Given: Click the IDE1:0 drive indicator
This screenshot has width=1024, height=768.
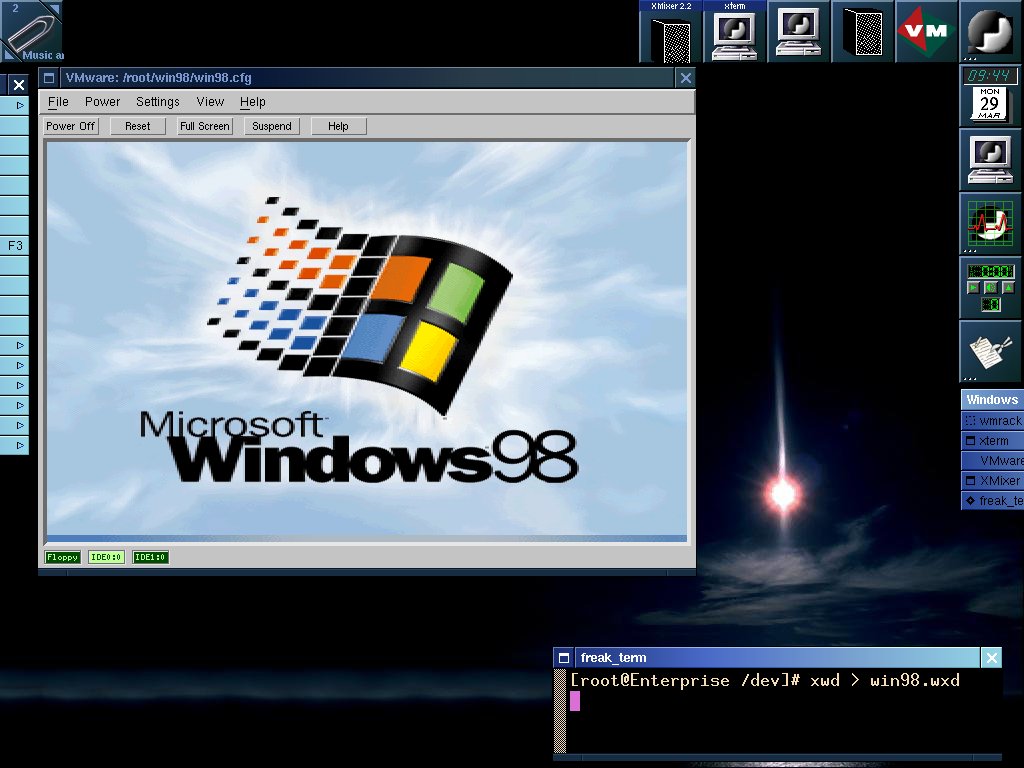Looking at the screenshot, I should [151, 557].
